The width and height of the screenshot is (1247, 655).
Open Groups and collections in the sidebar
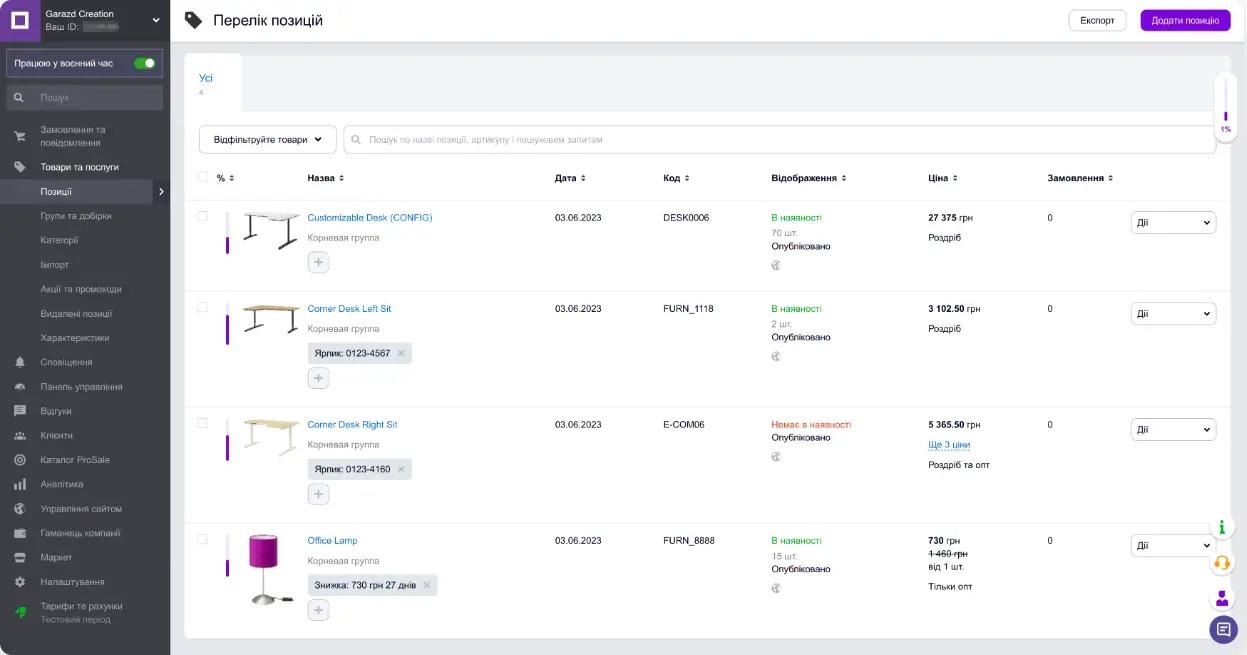point(76,216)
